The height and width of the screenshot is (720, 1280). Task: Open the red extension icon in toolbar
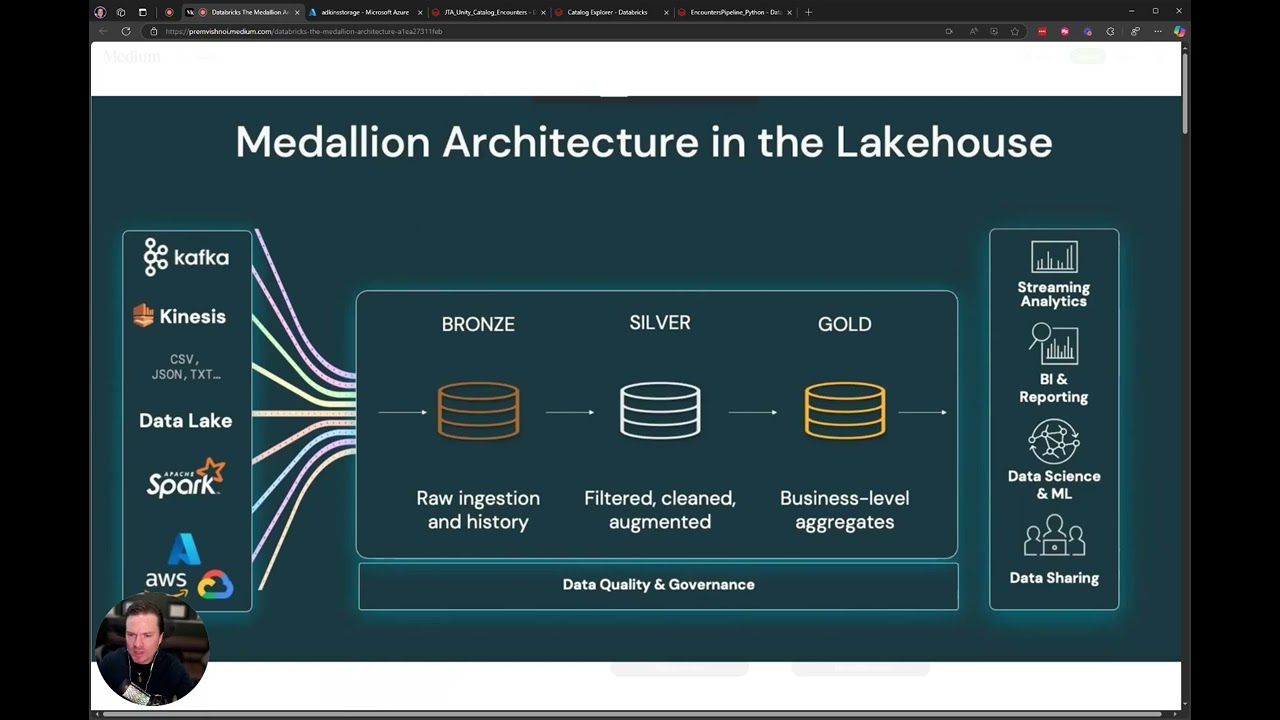point(1042,31)
